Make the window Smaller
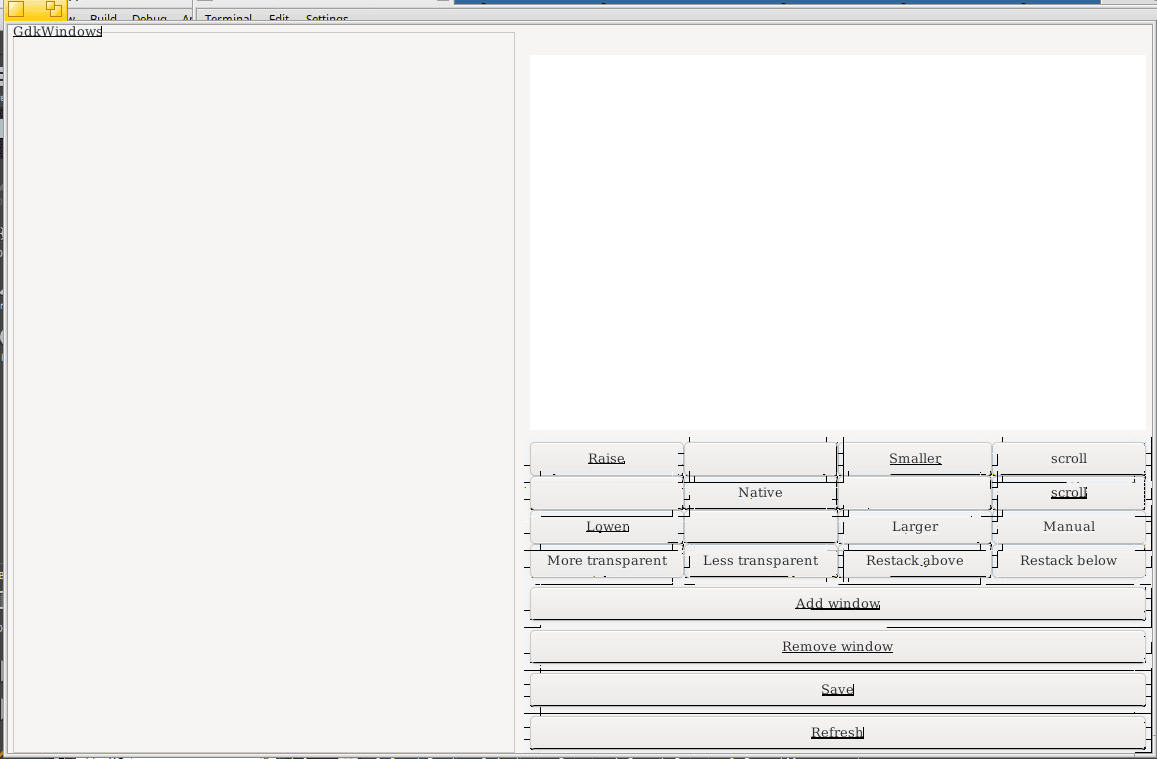The height and width of the screenshot is (759, 1157). 915,458
